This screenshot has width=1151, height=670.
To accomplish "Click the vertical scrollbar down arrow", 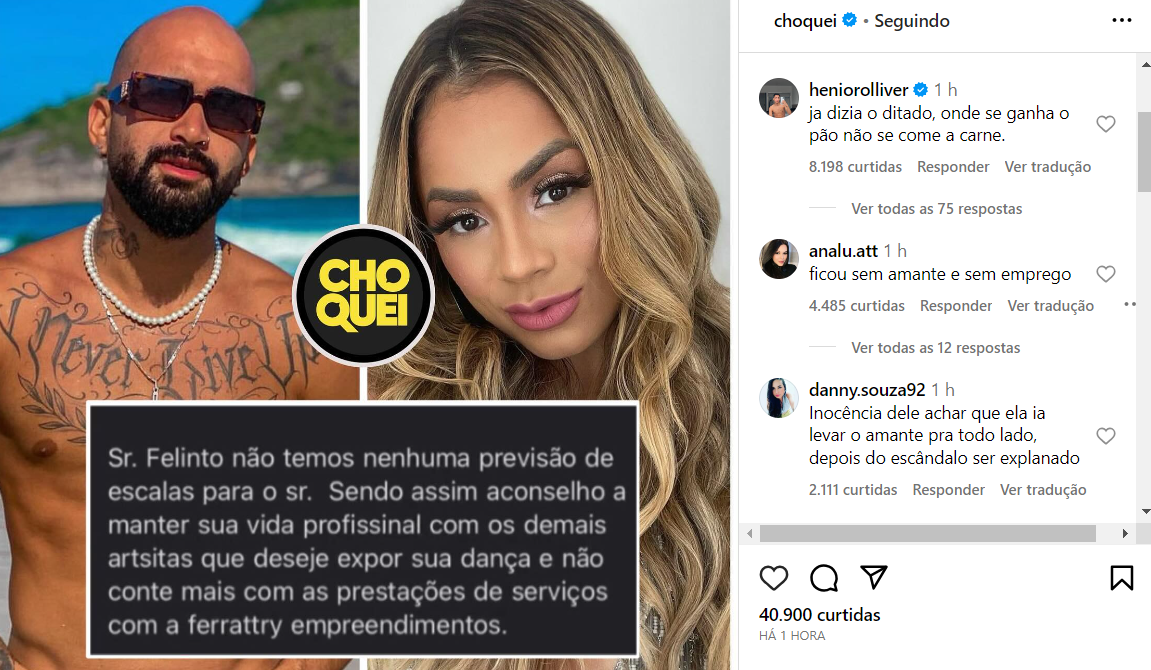I will click(x=1145, y=511).
